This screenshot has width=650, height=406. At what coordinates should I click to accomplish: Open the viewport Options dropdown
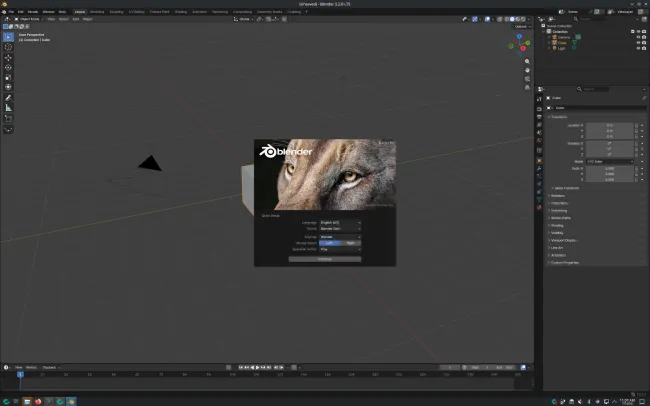522,27
